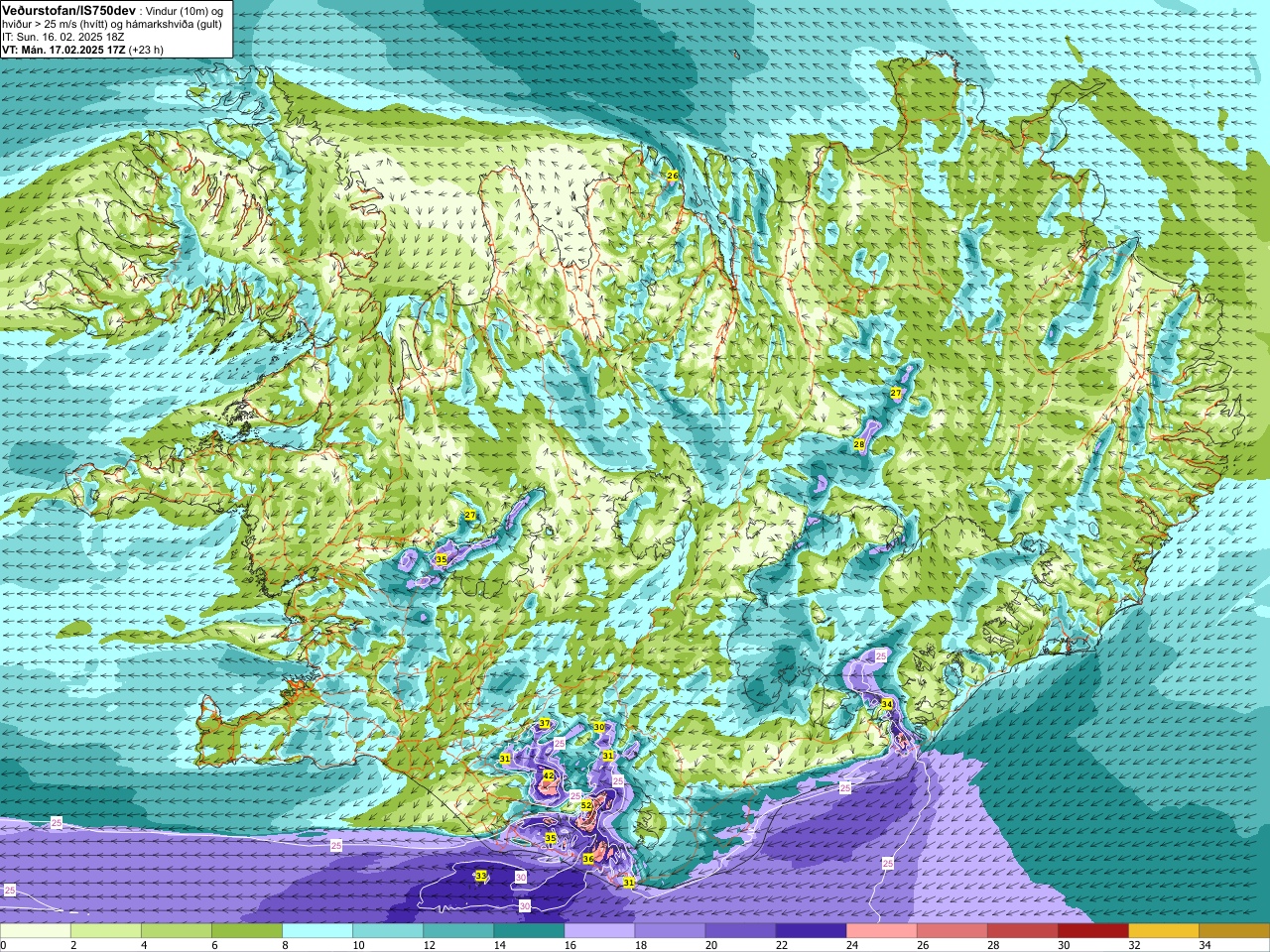The width and height of the screenshot is (1270, 952).
Task: Click the 16–18 m/s lavender legend swatch
Action: coord(598,931)
